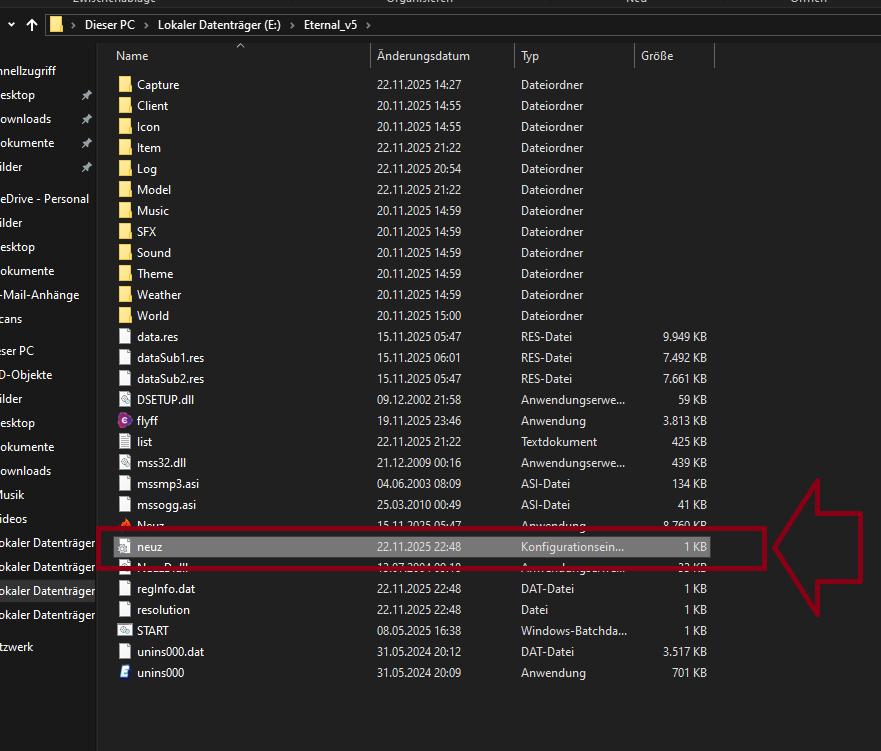This screenshot has width=881, height=751.
Task: Open the flyff application icon
Action: [125, 420]
